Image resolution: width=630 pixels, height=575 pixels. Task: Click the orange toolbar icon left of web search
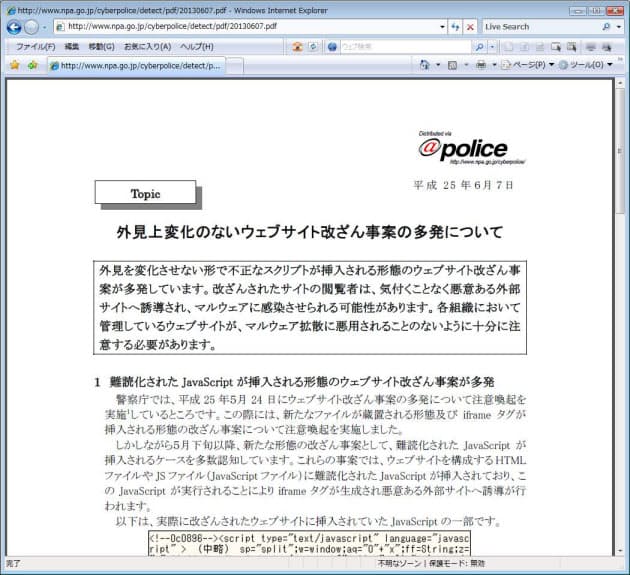[297, 47]
